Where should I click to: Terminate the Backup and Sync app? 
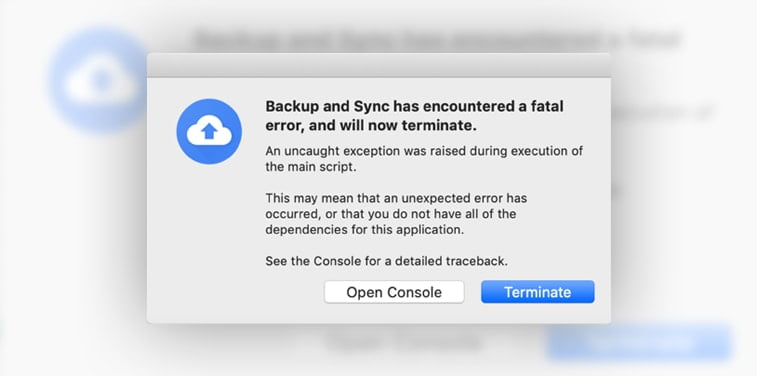click(537, 292)
